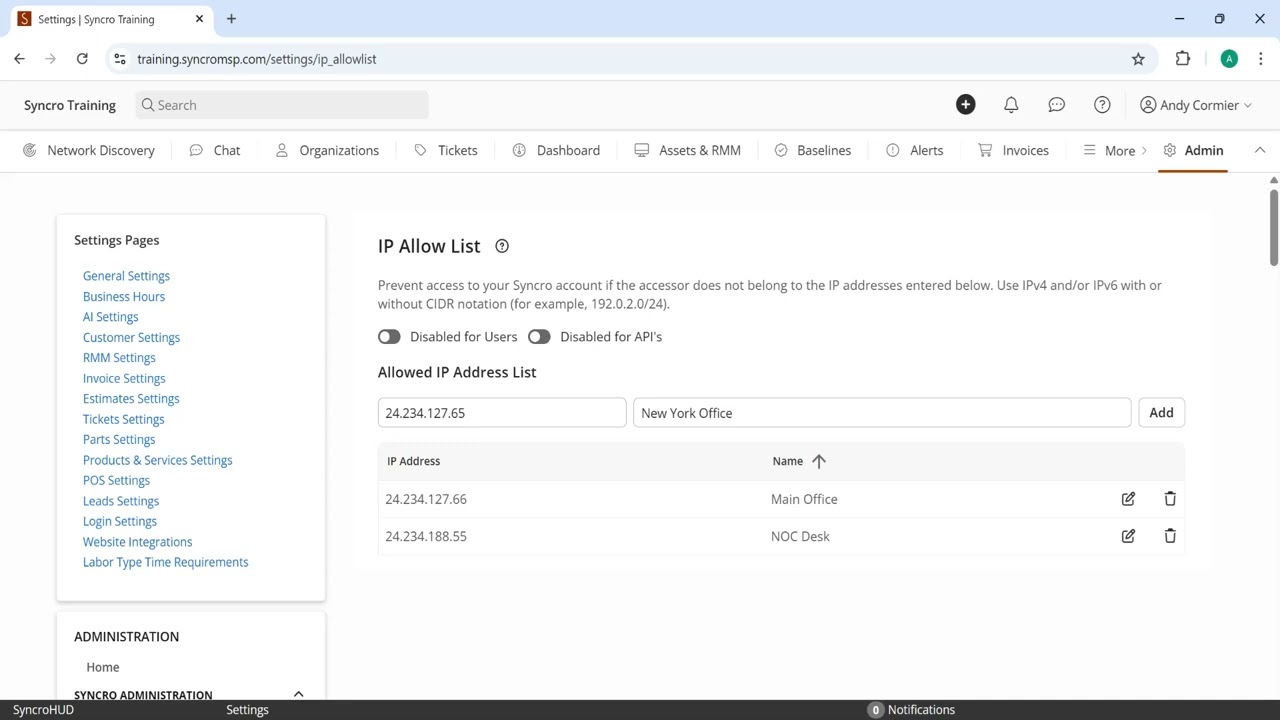Open the Invoices tab

[1014, 151]
